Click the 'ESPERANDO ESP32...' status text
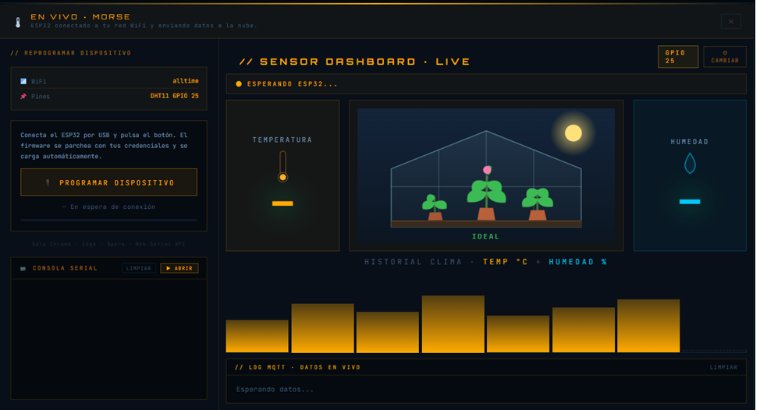The height and width of the screenshot is (410, 760). [x=292, y=84]
